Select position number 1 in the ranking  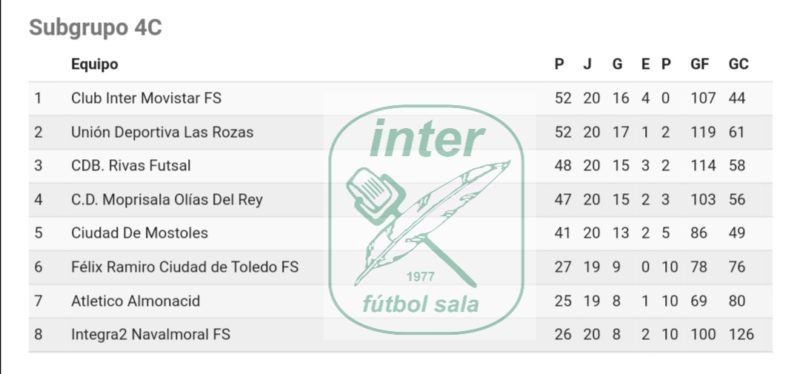point(38,98)
